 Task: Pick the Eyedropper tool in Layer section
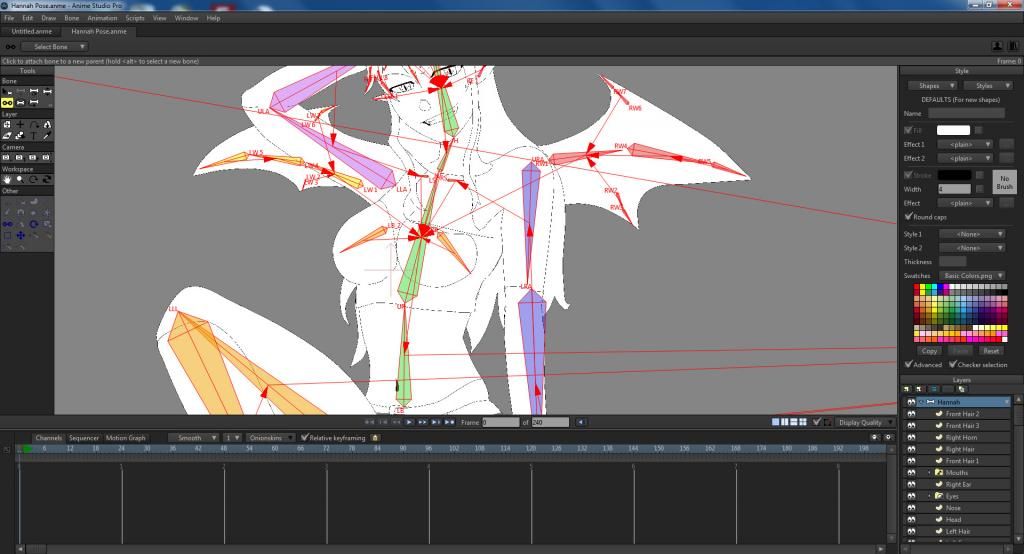pos(47,136)
